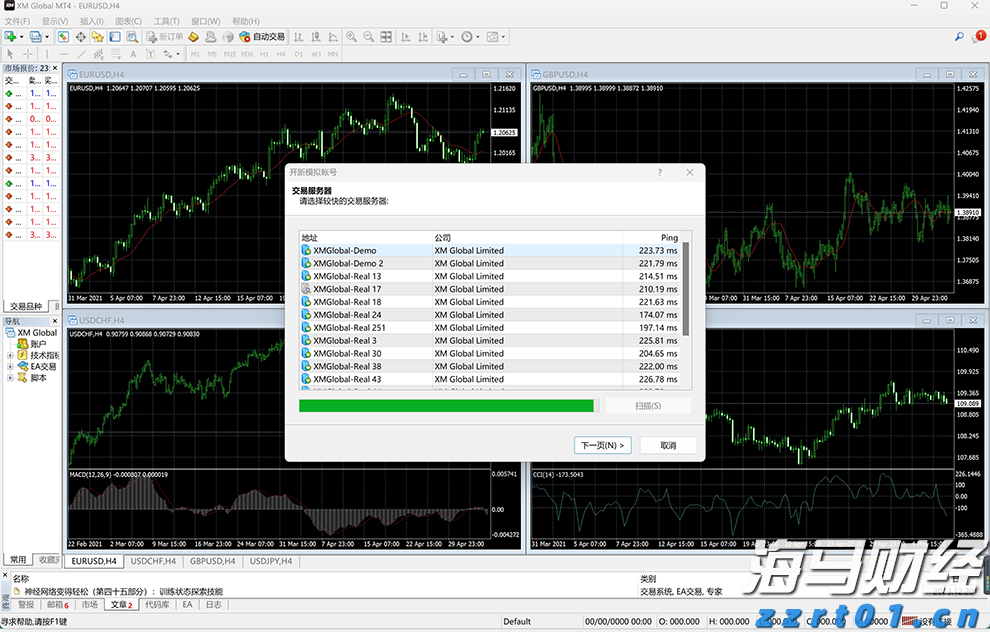Expand 技术指标 in the Navigator tree

10,355
